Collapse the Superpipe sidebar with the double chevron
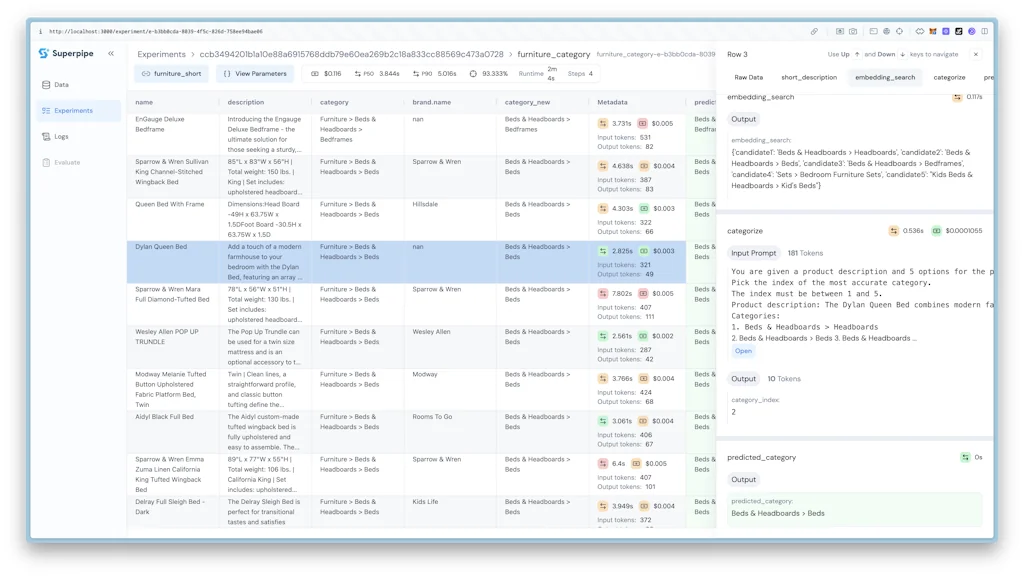1024x577 pixels. click(111, 54)
